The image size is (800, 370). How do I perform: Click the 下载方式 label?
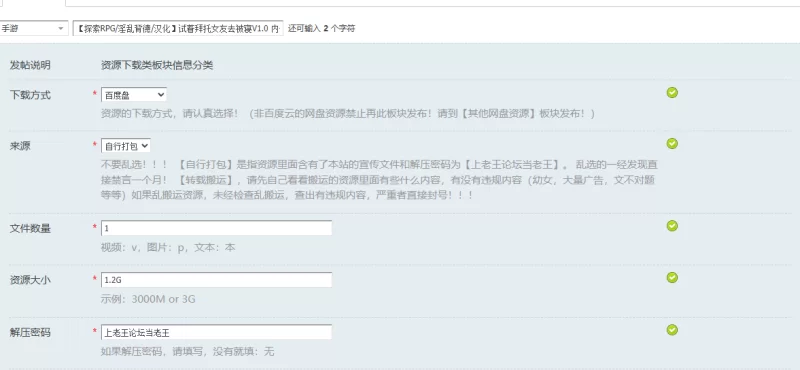pos(30,95)
